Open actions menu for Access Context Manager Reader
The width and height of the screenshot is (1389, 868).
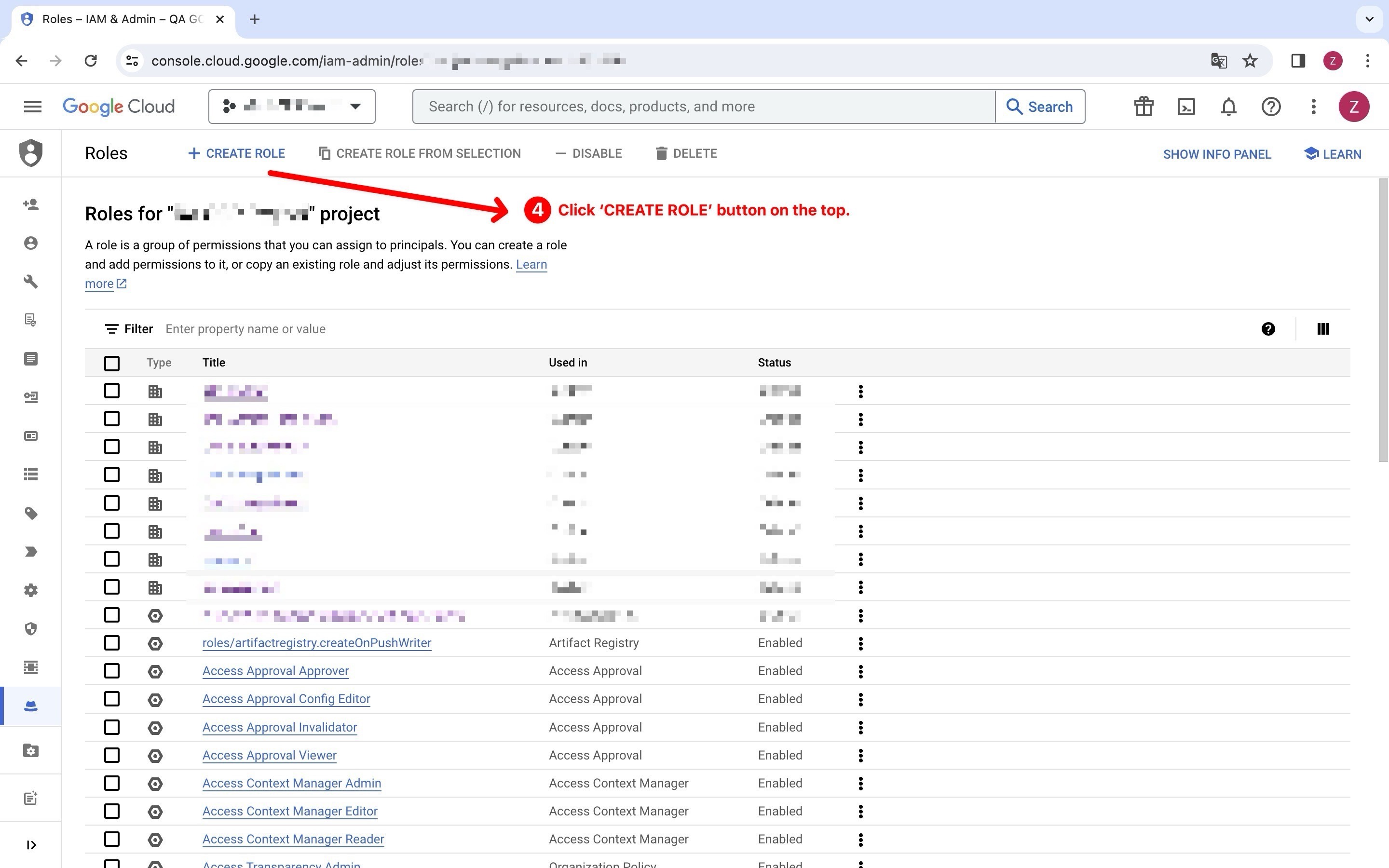pos(860,839)
